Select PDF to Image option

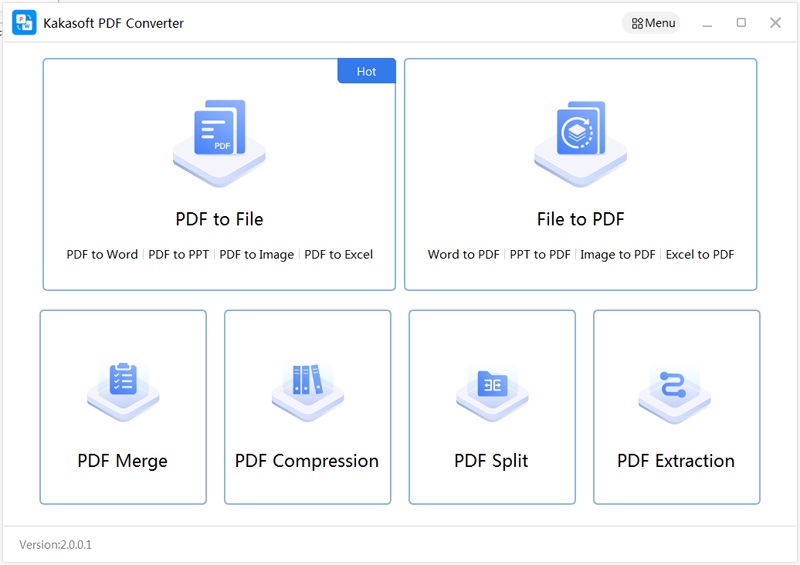(257, 254)
